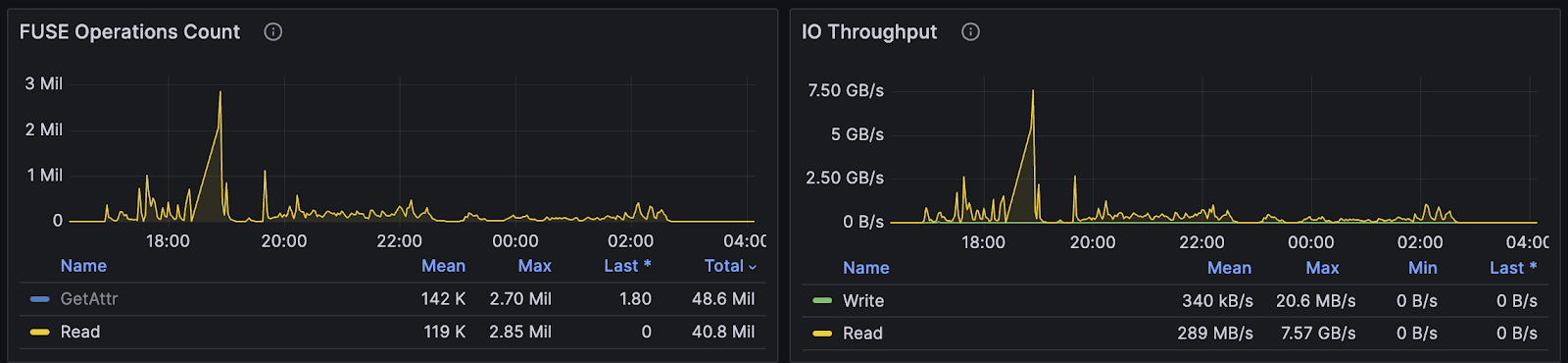This screenshot has height=363, width=1568.
Task: Open color picker for IO Read yellow swatch
Action: coord(822,334)
